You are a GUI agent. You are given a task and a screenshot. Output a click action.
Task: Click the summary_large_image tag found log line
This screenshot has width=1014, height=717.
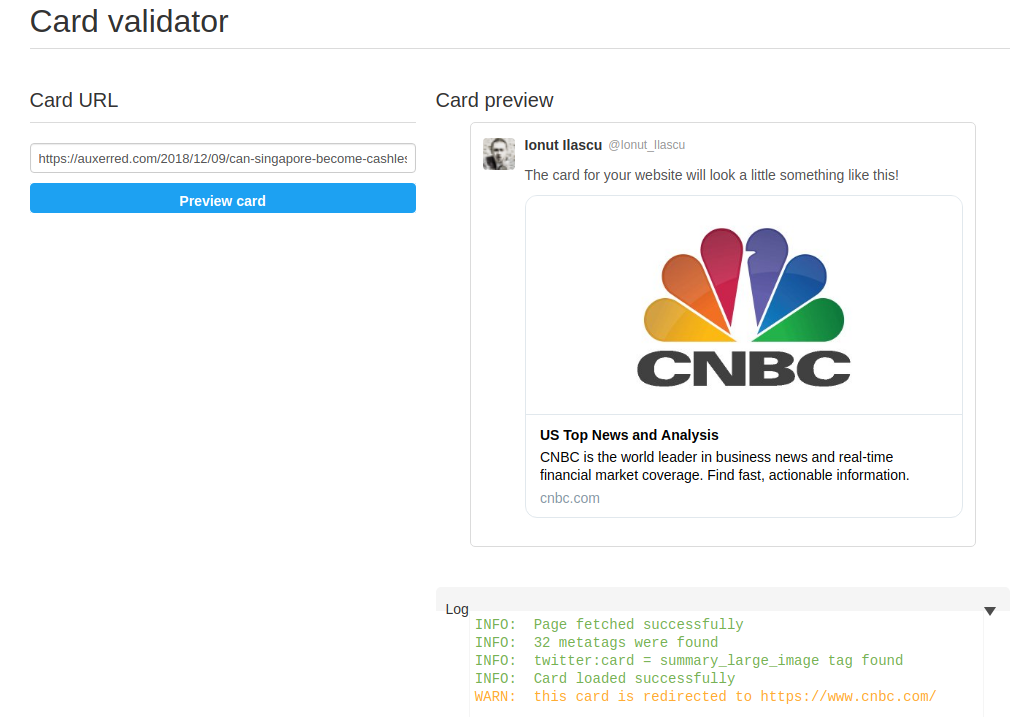tap(688, 661)
